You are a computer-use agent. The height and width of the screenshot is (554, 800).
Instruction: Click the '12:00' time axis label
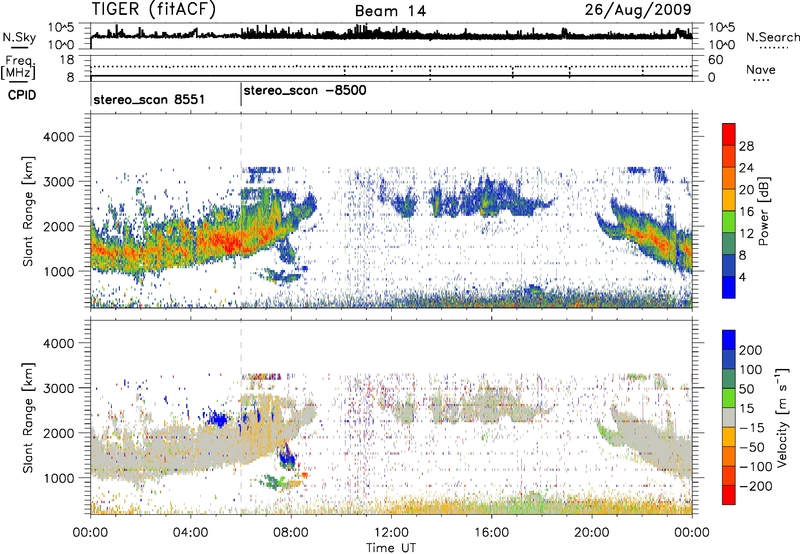391,533
